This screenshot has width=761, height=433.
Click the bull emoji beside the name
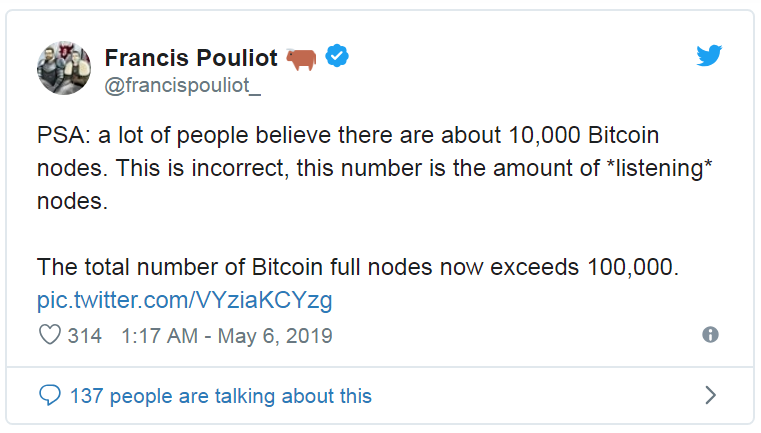click(300, 58)
